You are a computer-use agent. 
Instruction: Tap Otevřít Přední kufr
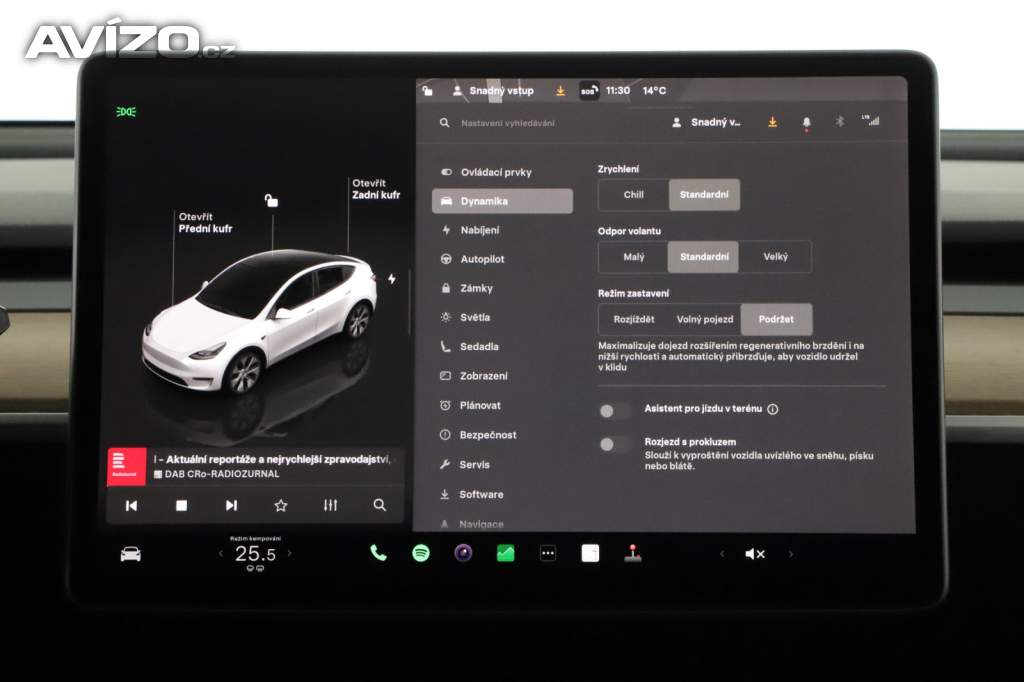coord(205,222)
